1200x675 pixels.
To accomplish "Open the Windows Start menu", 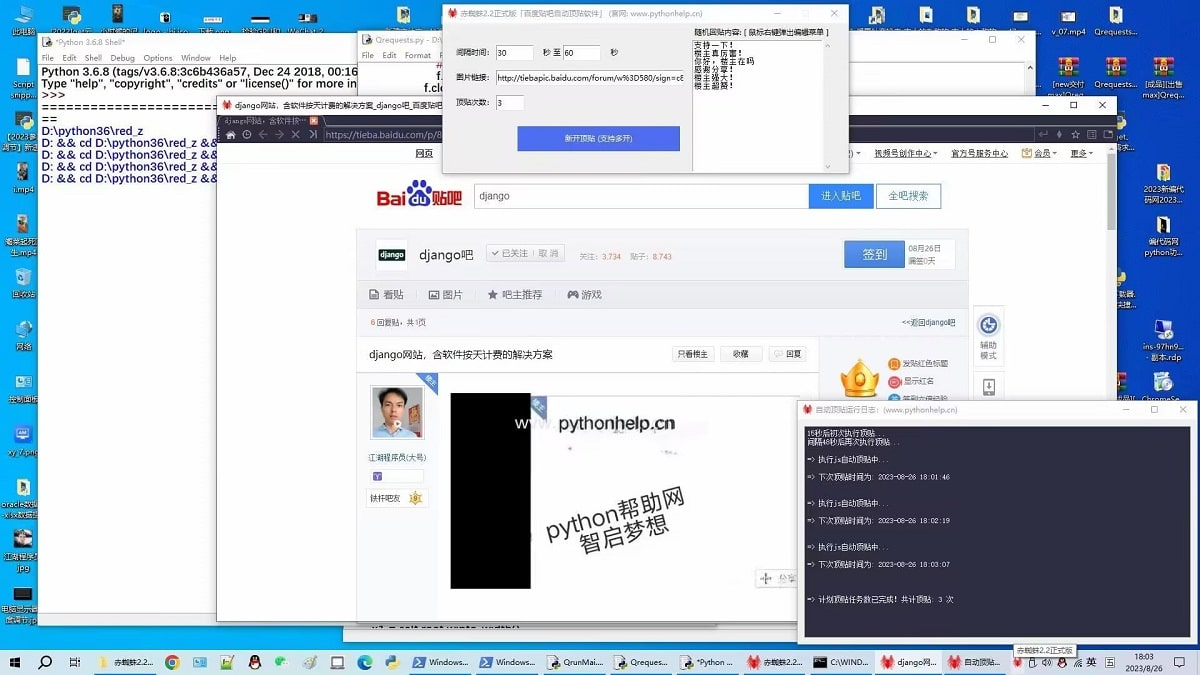I will coord(15,662).
